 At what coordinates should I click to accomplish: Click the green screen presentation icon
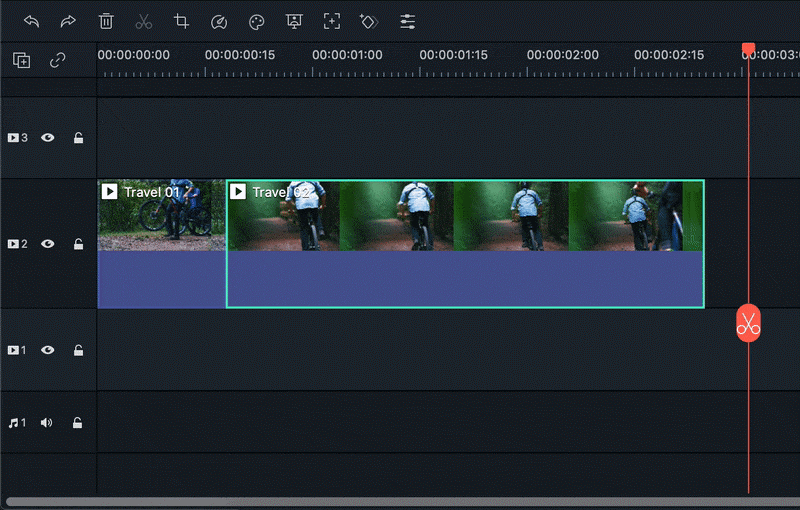click(294, 21)
